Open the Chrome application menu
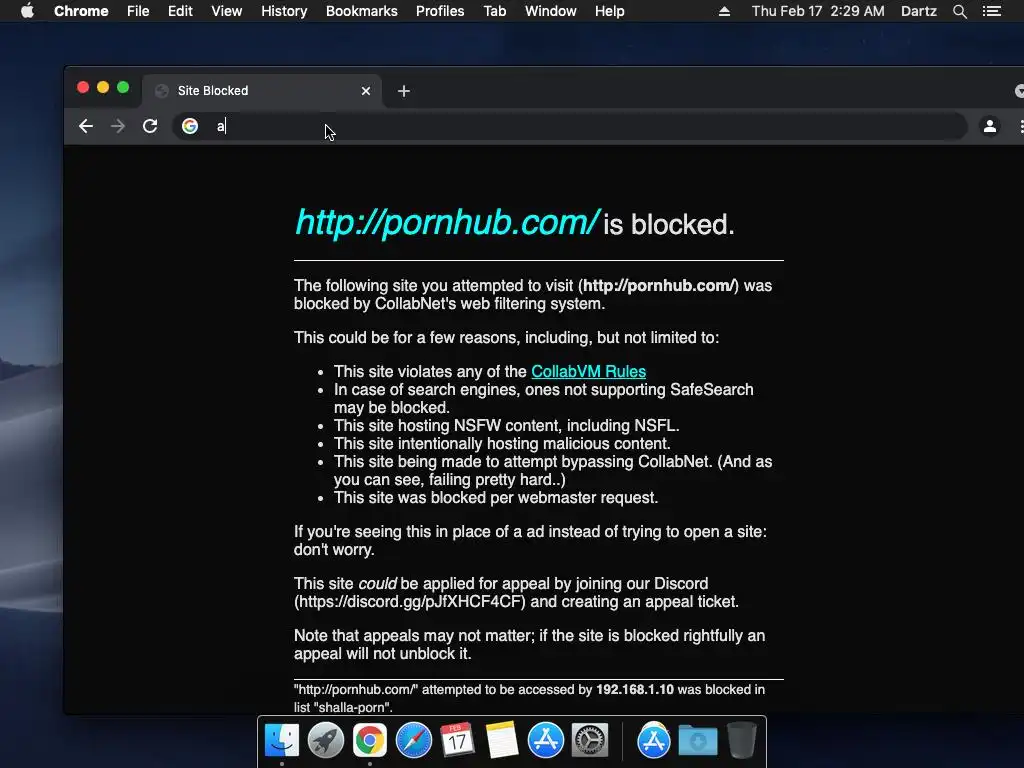The height and width of the screenshot is (768, 1024). [x=81, y=11]
